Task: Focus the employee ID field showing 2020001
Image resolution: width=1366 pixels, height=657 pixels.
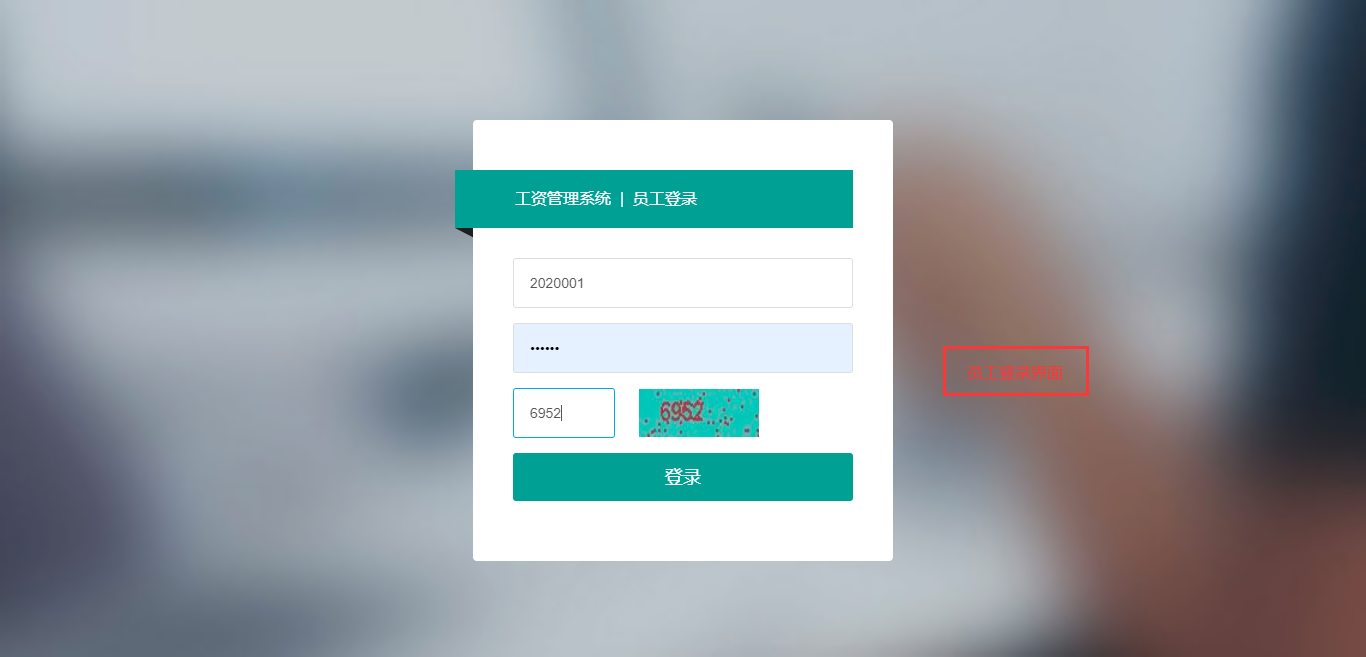Action: pos(683,283)
